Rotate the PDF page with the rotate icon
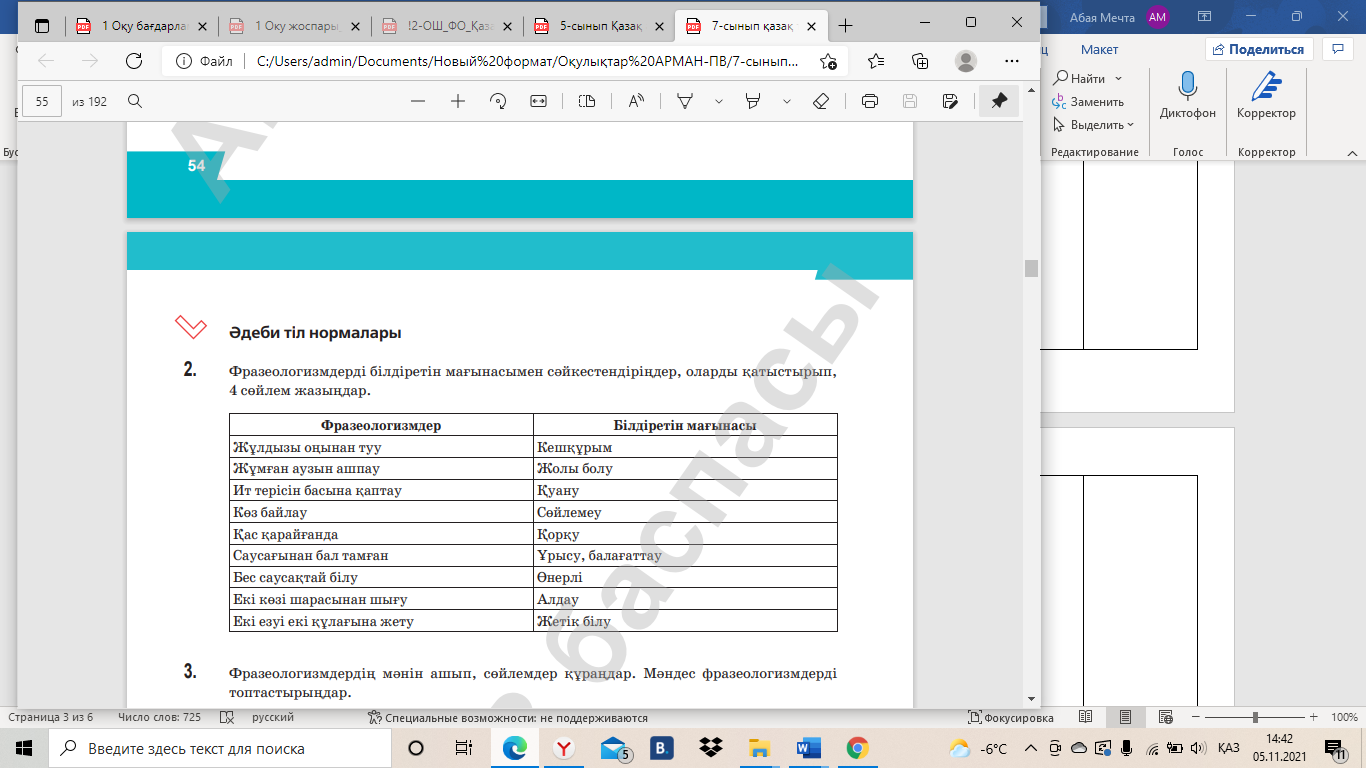 [498, 101]
